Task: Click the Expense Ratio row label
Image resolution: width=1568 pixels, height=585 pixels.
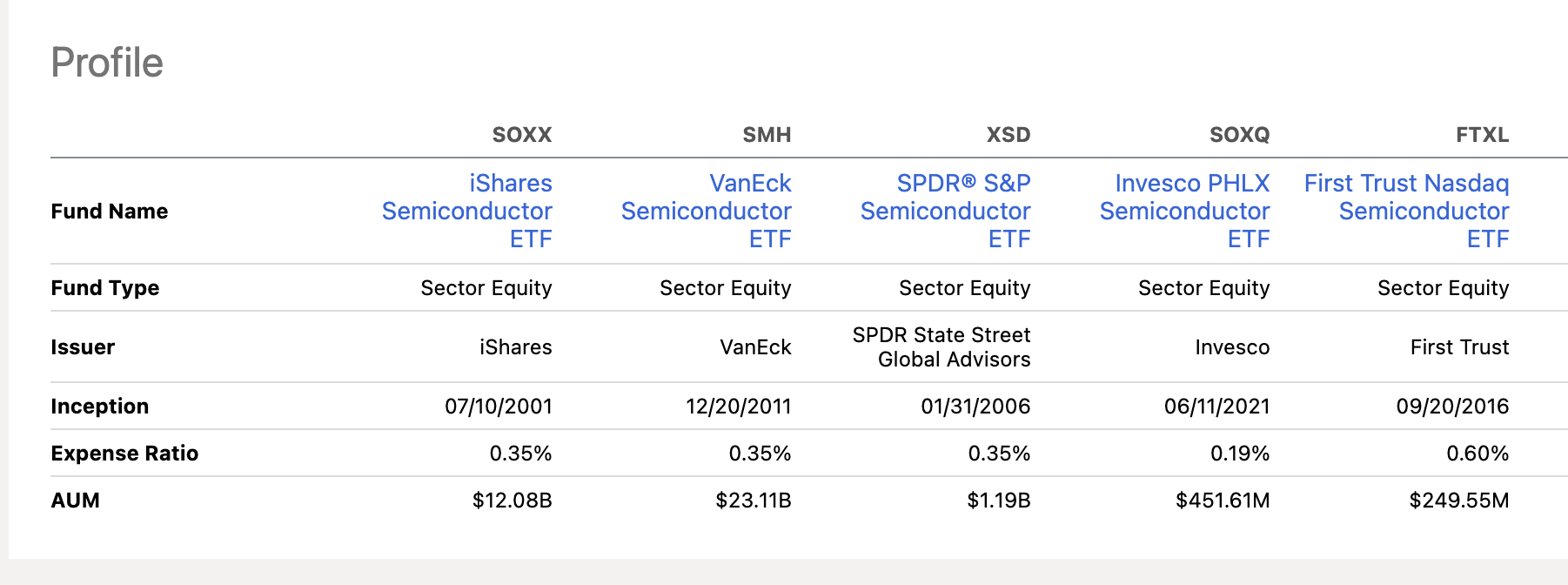Action: (124, 454)
